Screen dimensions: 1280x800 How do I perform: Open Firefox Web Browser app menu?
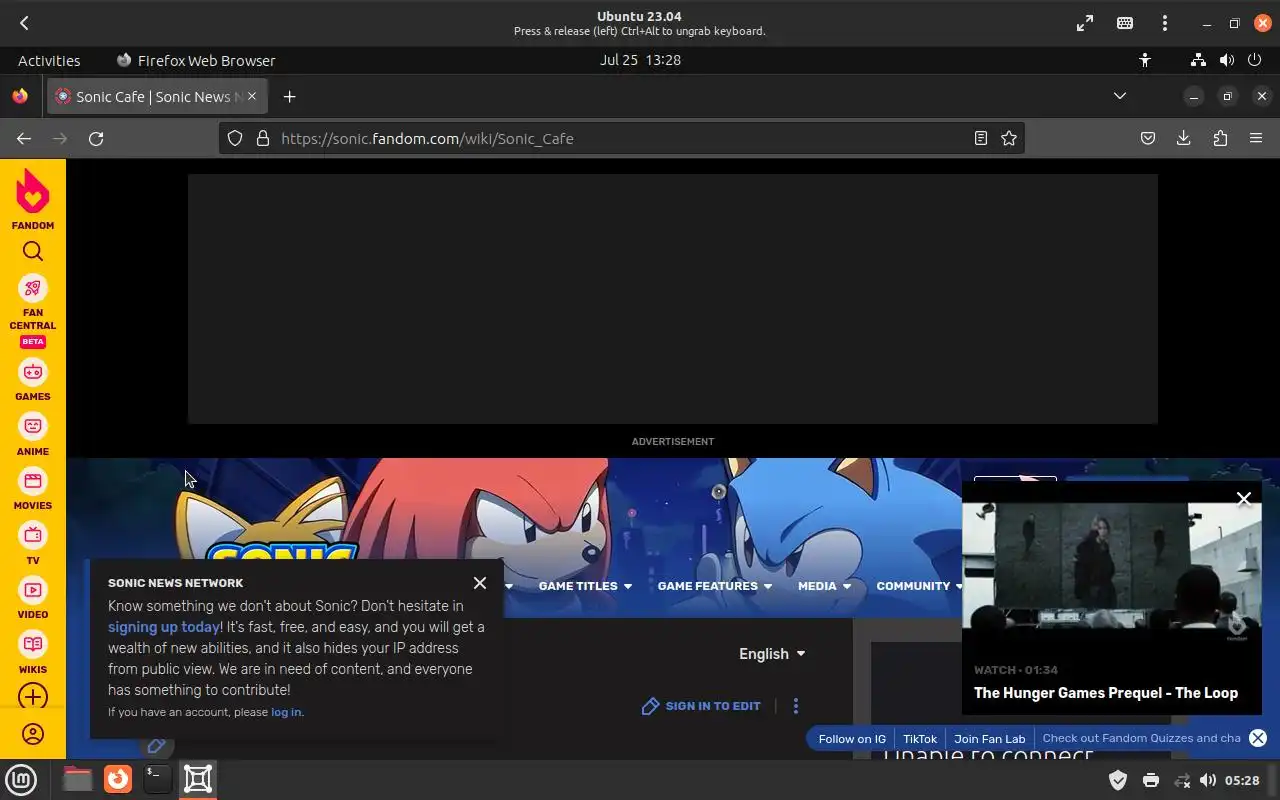click(x=196, y=60)
